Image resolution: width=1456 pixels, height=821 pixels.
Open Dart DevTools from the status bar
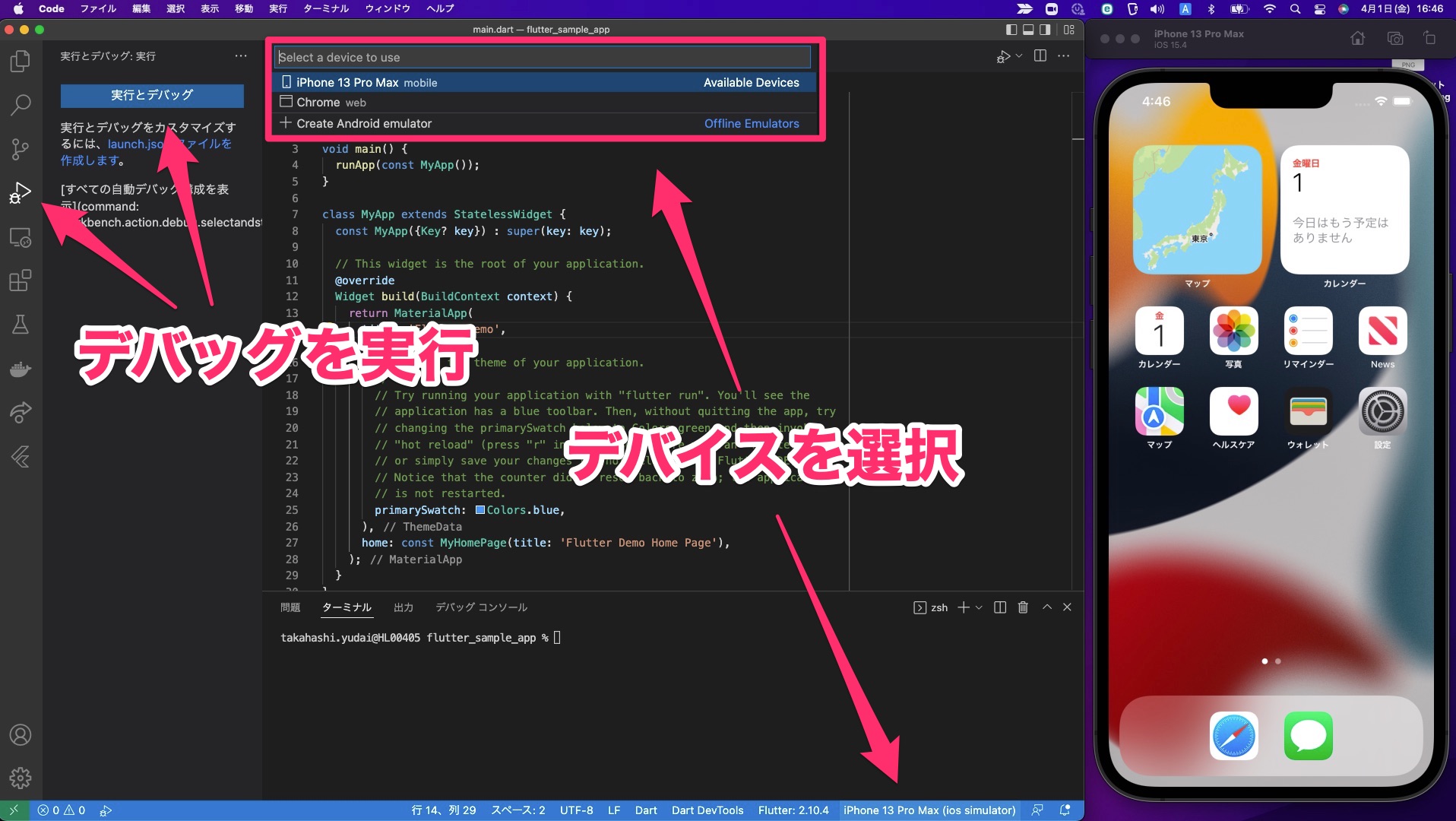707,810
